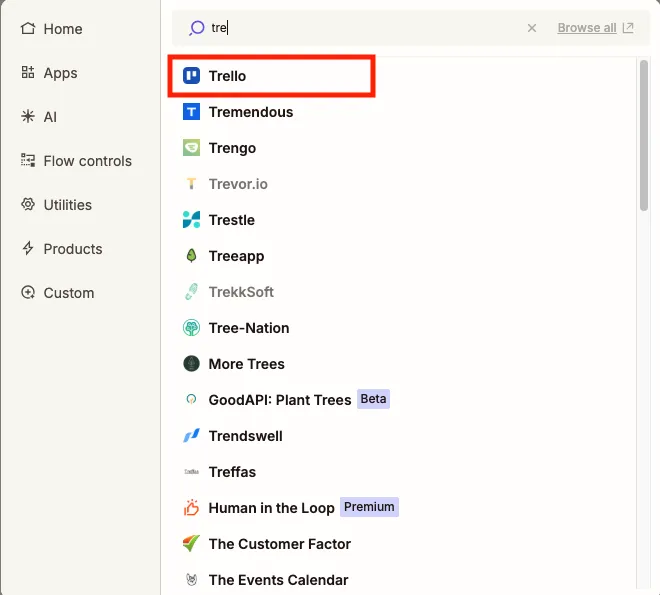Click the AI sparkle icon in sidebar
660x595 pixels.
click(28, 117)
